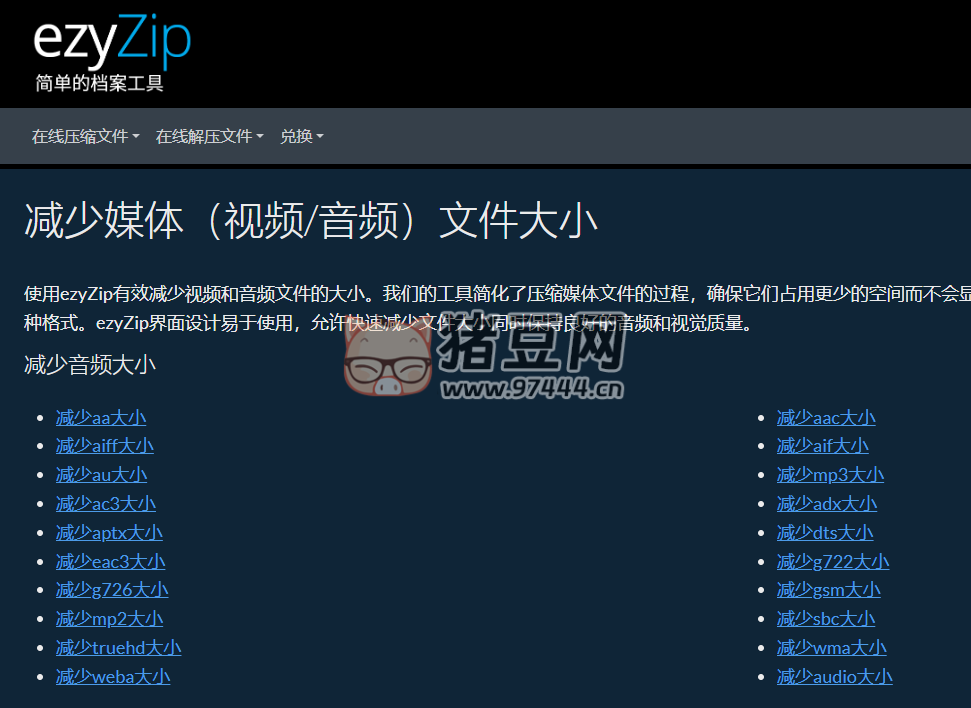
Task: Select the 减少audio大小 link
Action: tap(835, 677)
